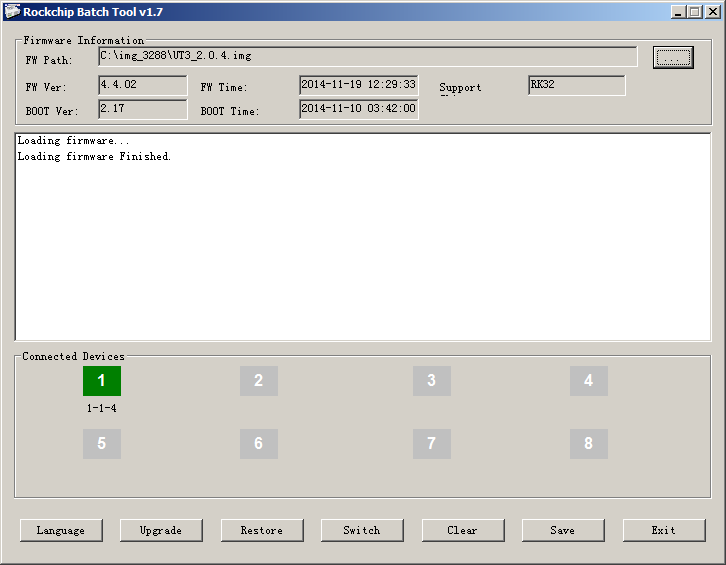Click the FW Ver field showing 4.4.02
Image resolution: width=726 pixels, height=565 pixels.
coord(142,85)
